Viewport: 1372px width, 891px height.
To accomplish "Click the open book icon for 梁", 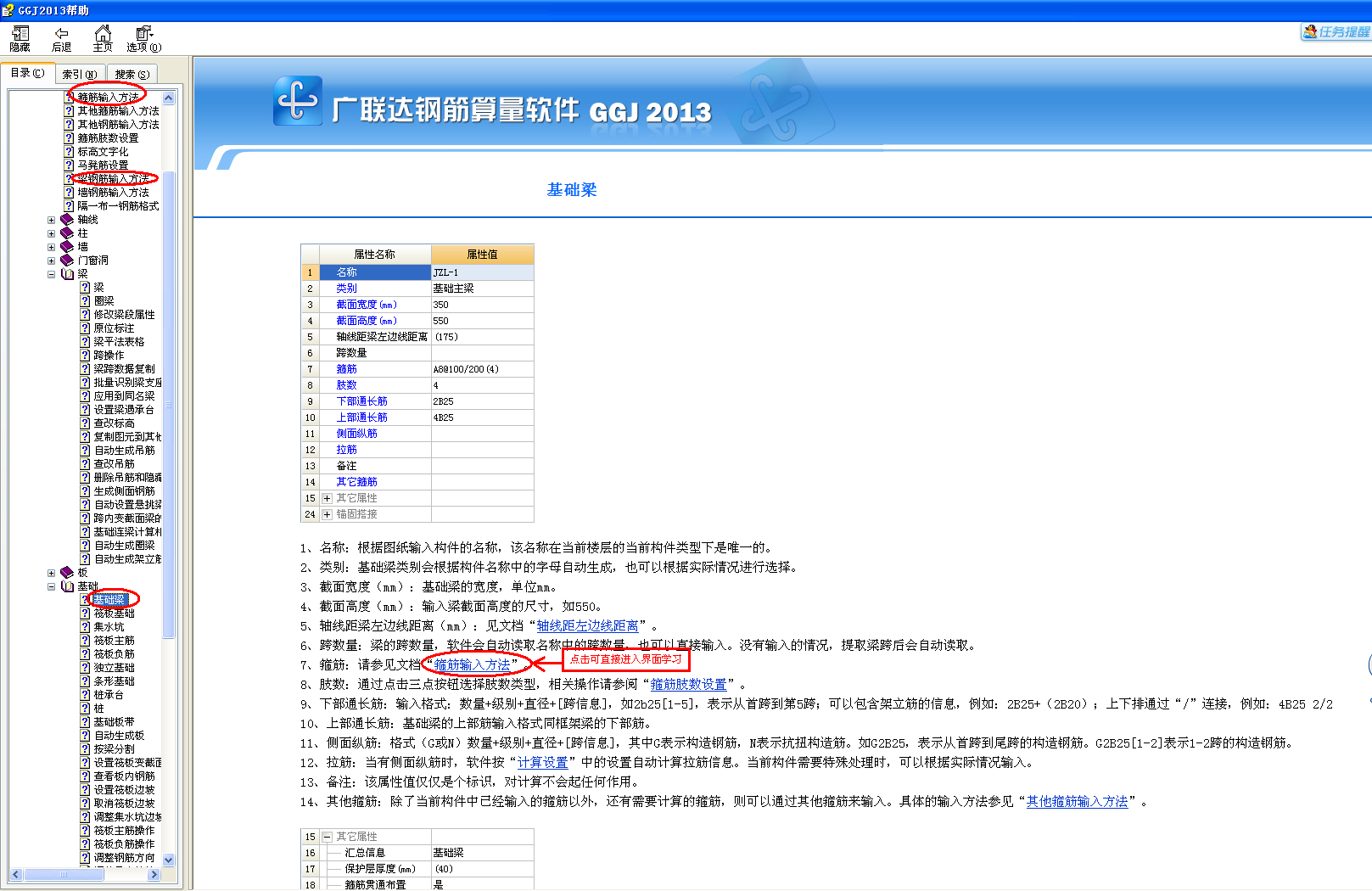I will click(x=67, y=274).
